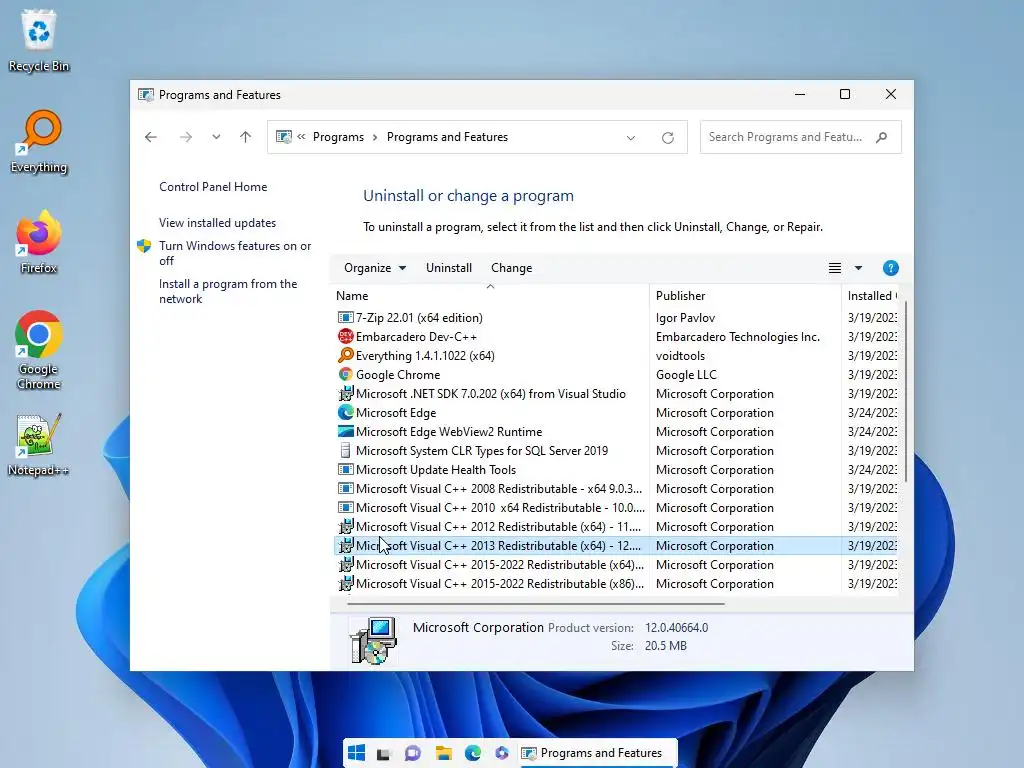Open the taskbar icon next to Edge
This screenshot has width=1024, height=768.
click(502, 754)
